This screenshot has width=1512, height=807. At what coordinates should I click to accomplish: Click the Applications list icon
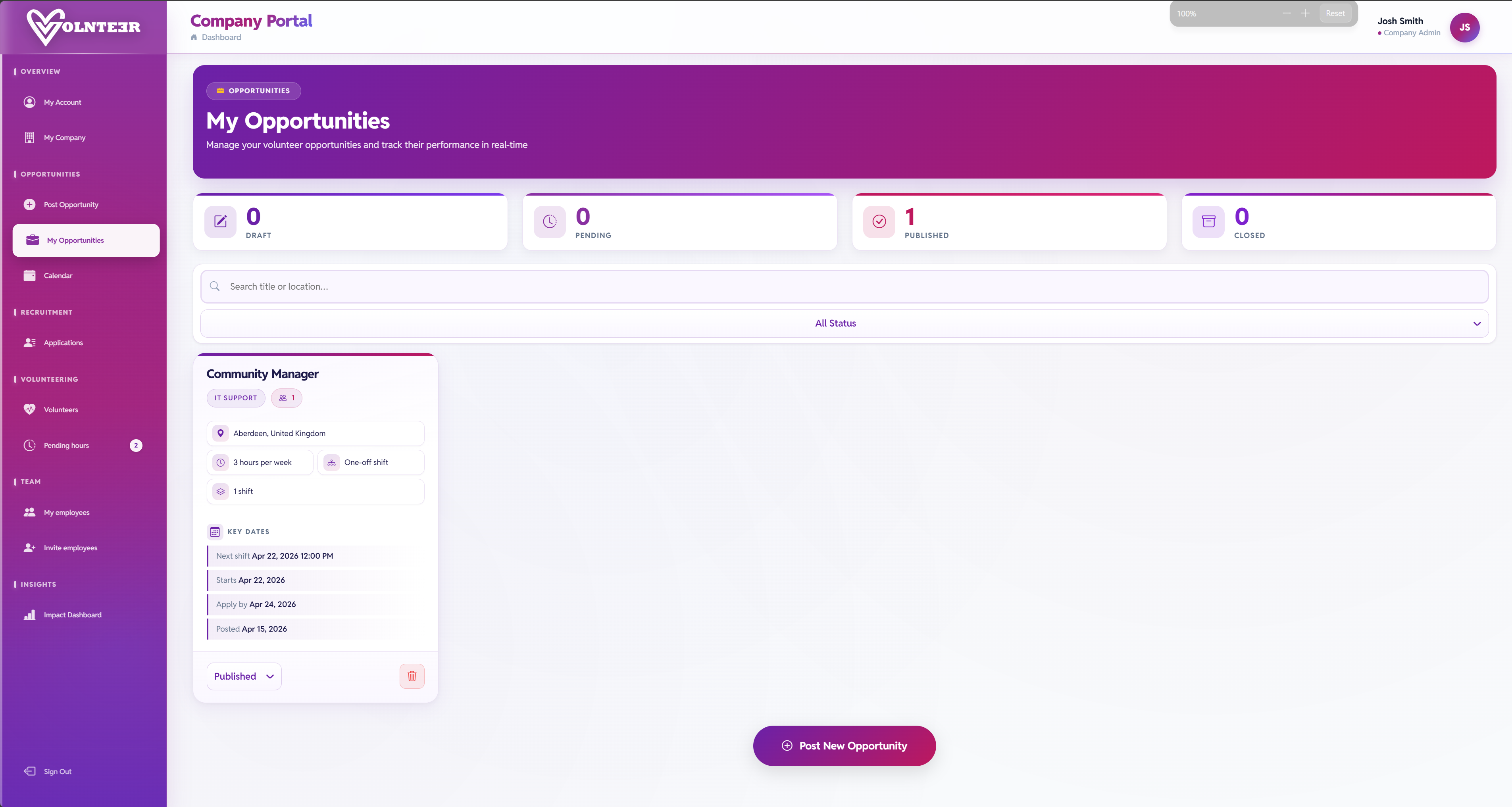click(x=29, y=343)
